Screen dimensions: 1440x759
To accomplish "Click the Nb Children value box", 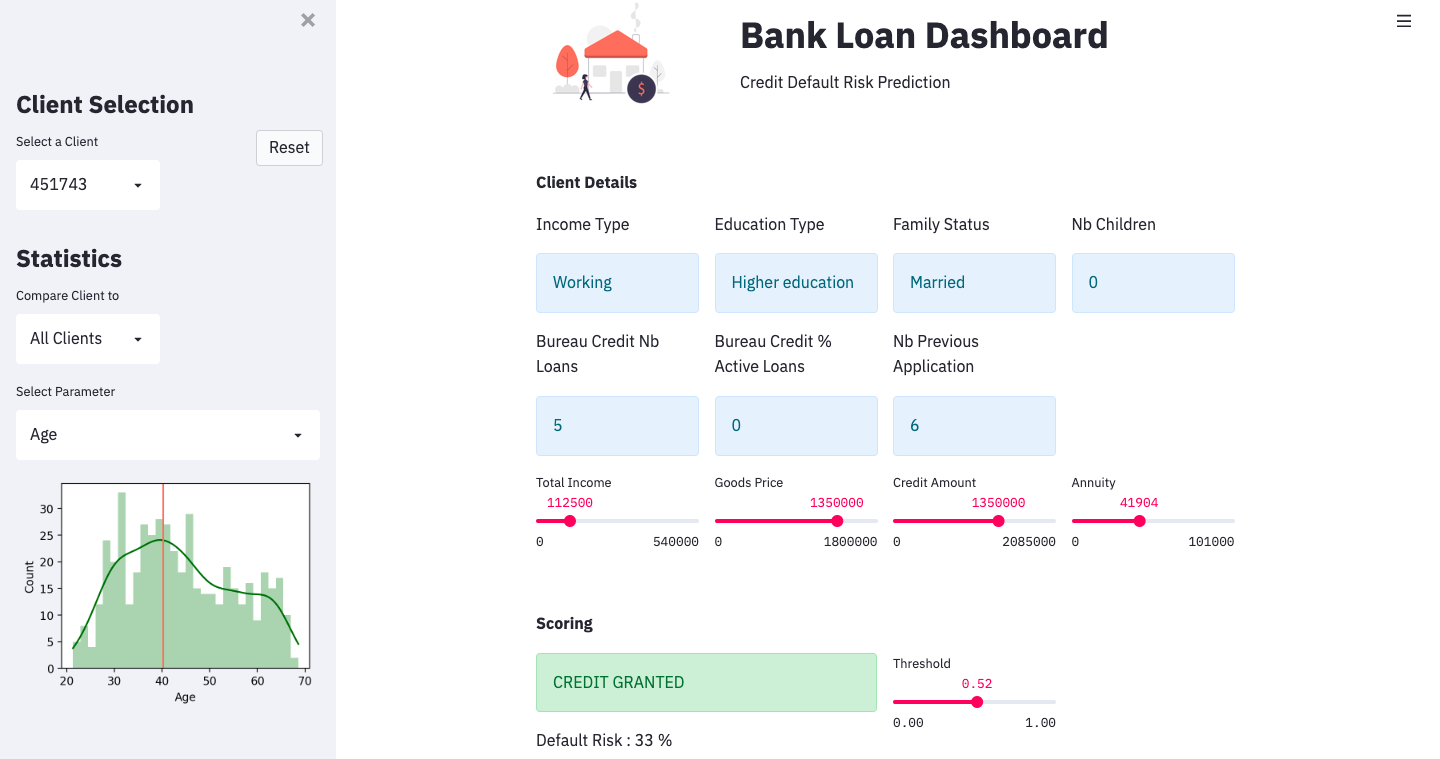I will click(1153, 283).
